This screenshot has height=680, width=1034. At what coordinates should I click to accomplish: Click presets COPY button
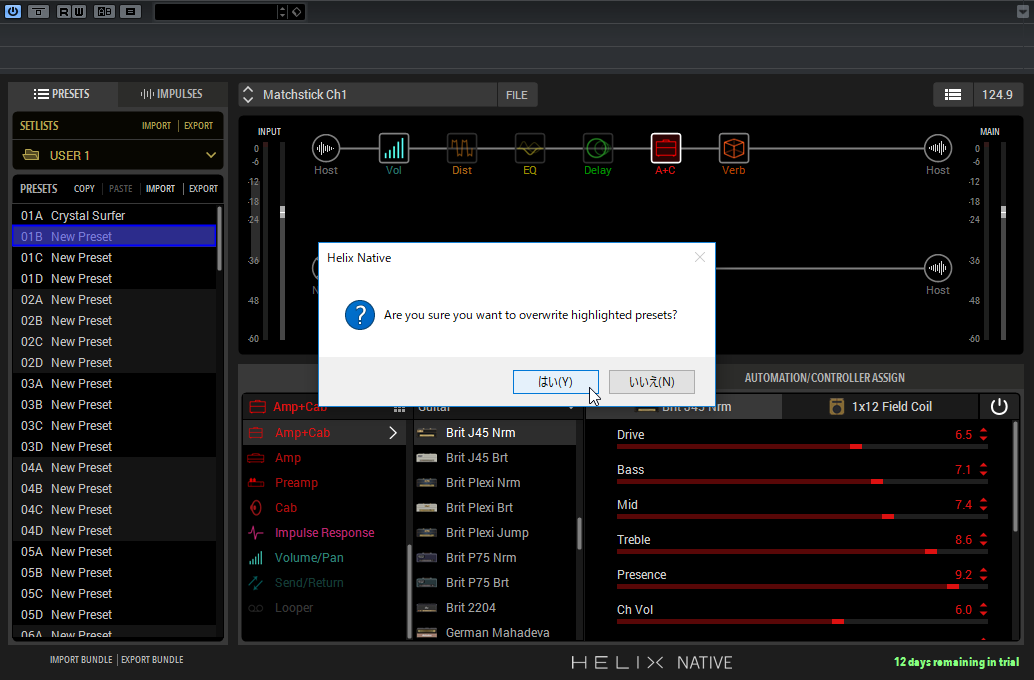coord(84,189)
